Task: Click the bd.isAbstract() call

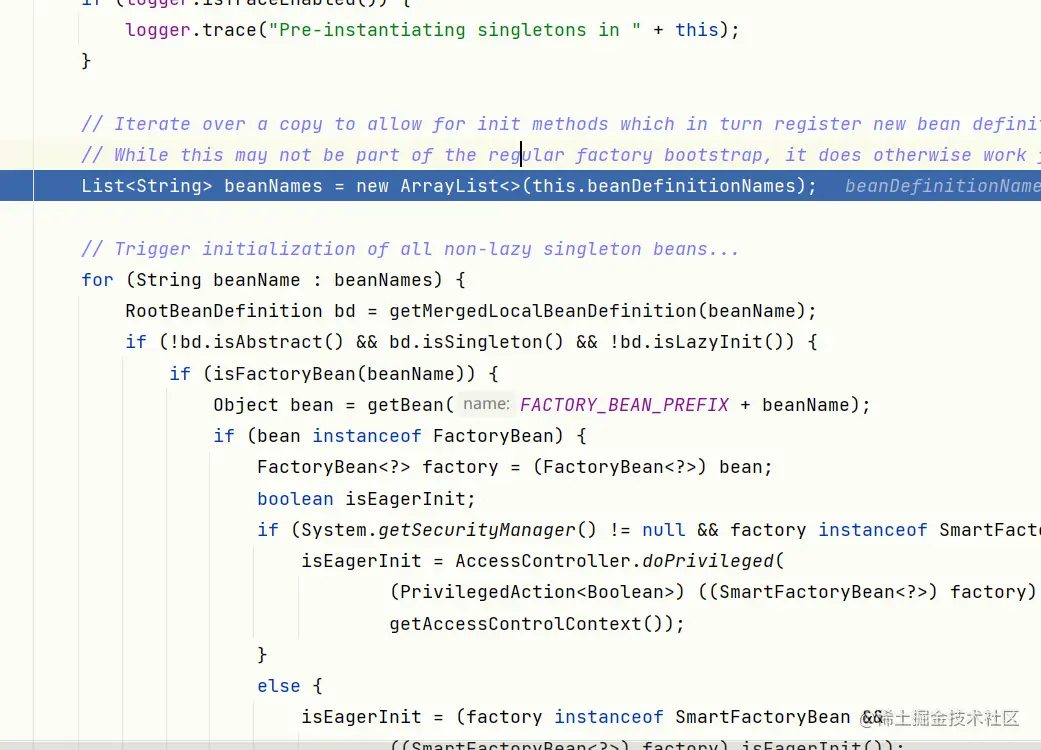Action: coord(262,342)
